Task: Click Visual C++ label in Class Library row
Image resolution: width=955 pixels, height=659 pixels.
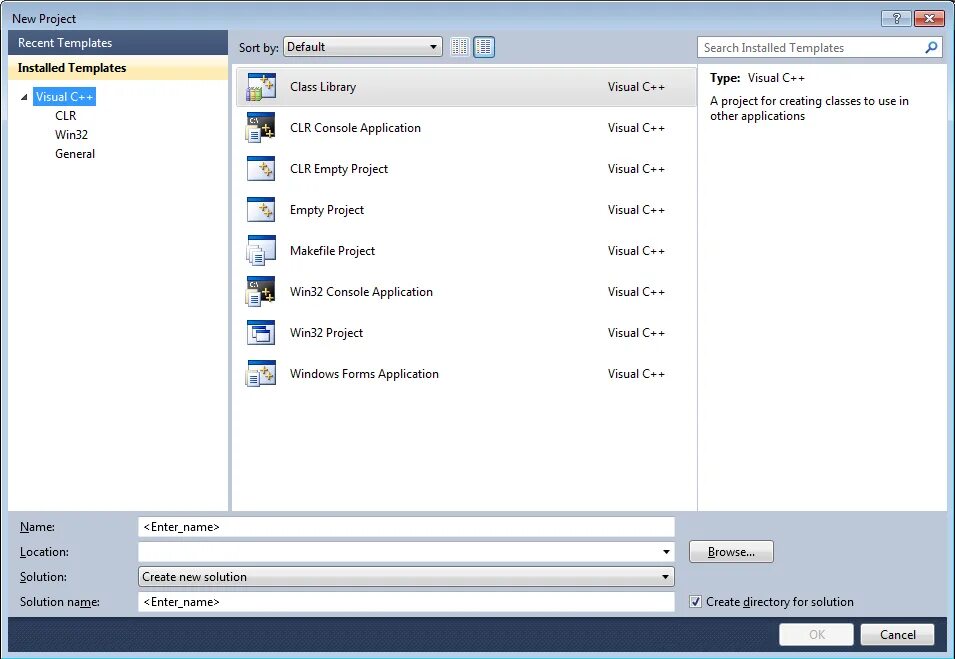Action: [636, 87]
